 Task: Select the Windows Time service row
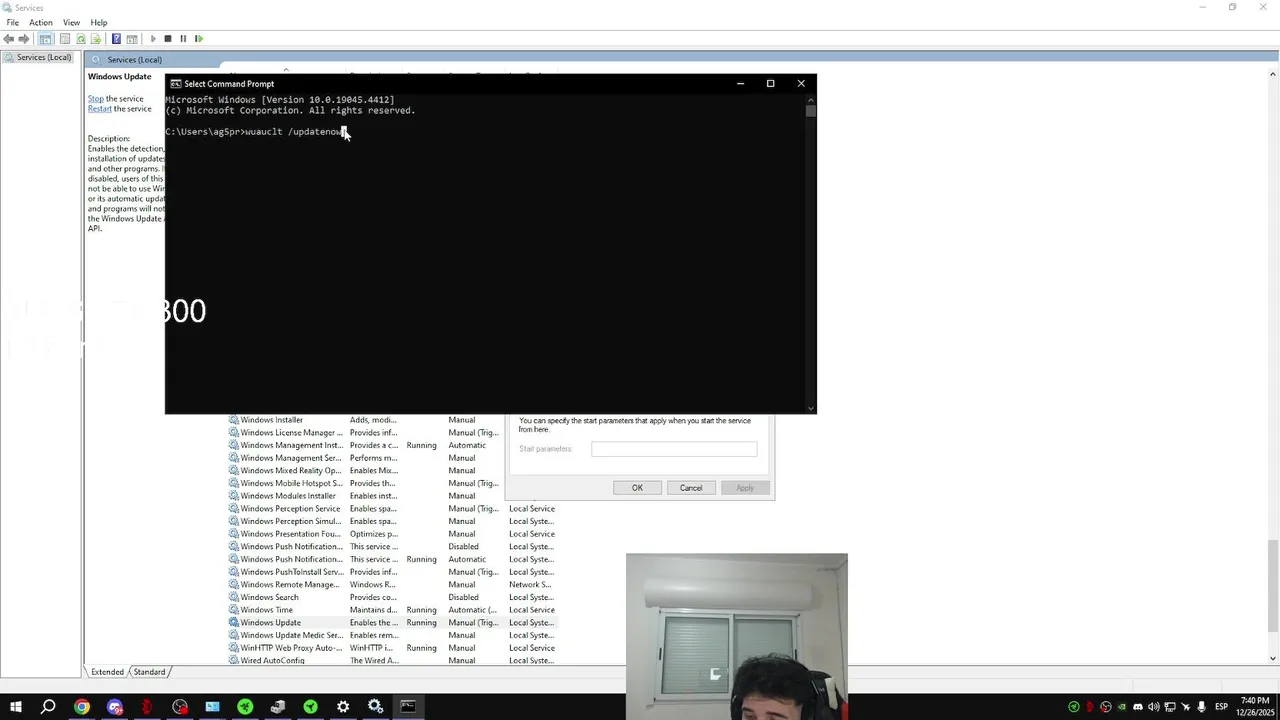391,610
